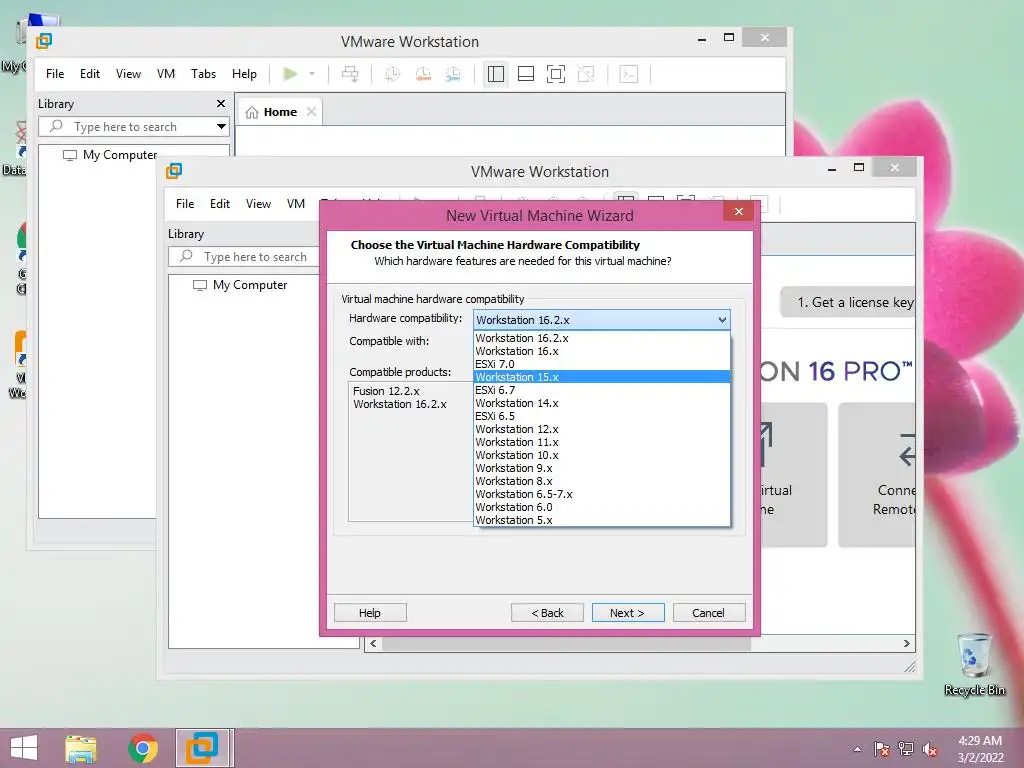Click the < Back button
The width and height of the screenshot is (1024, 768).
(547, 613)
